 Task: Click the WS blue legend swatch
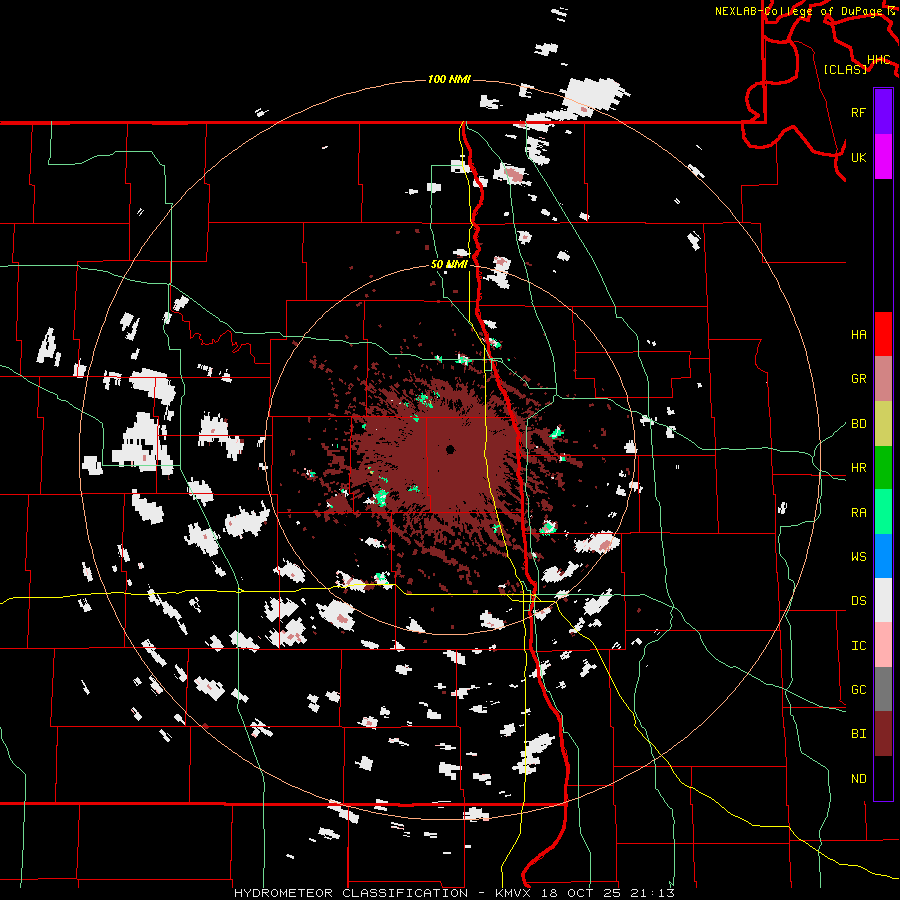pos(883,556)
